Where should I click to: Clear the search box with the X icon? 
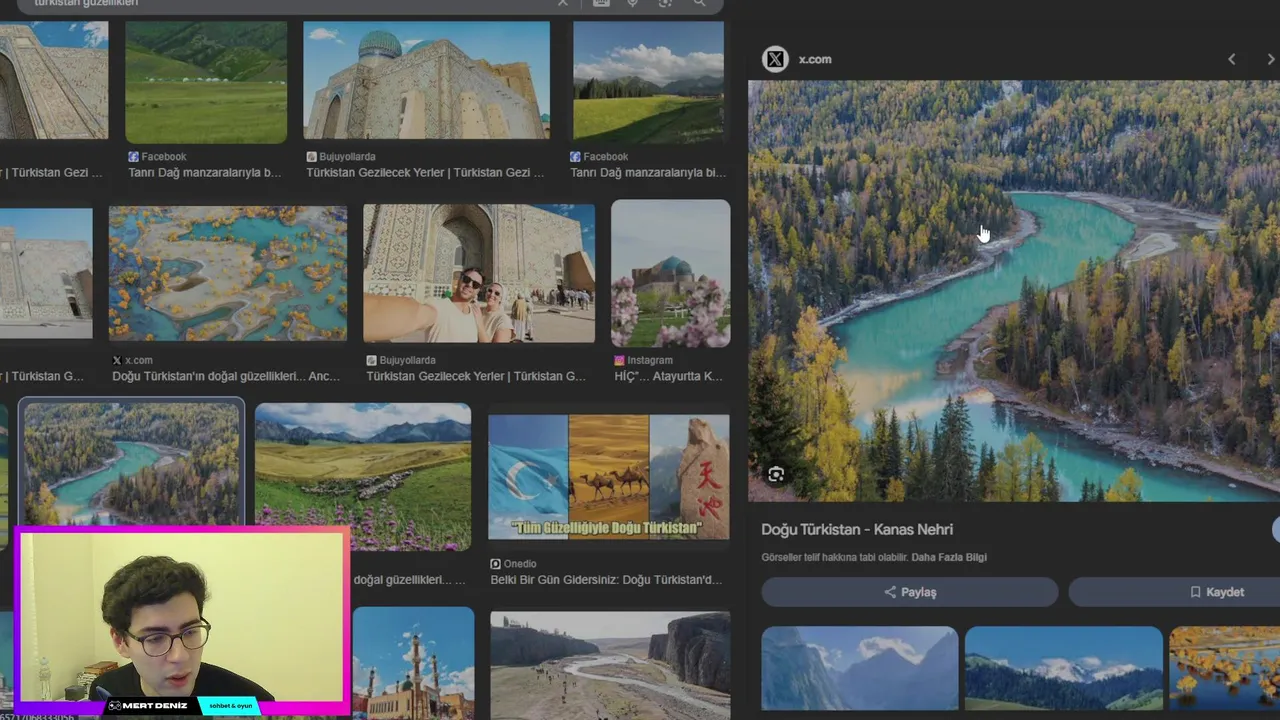pos(562,3)
